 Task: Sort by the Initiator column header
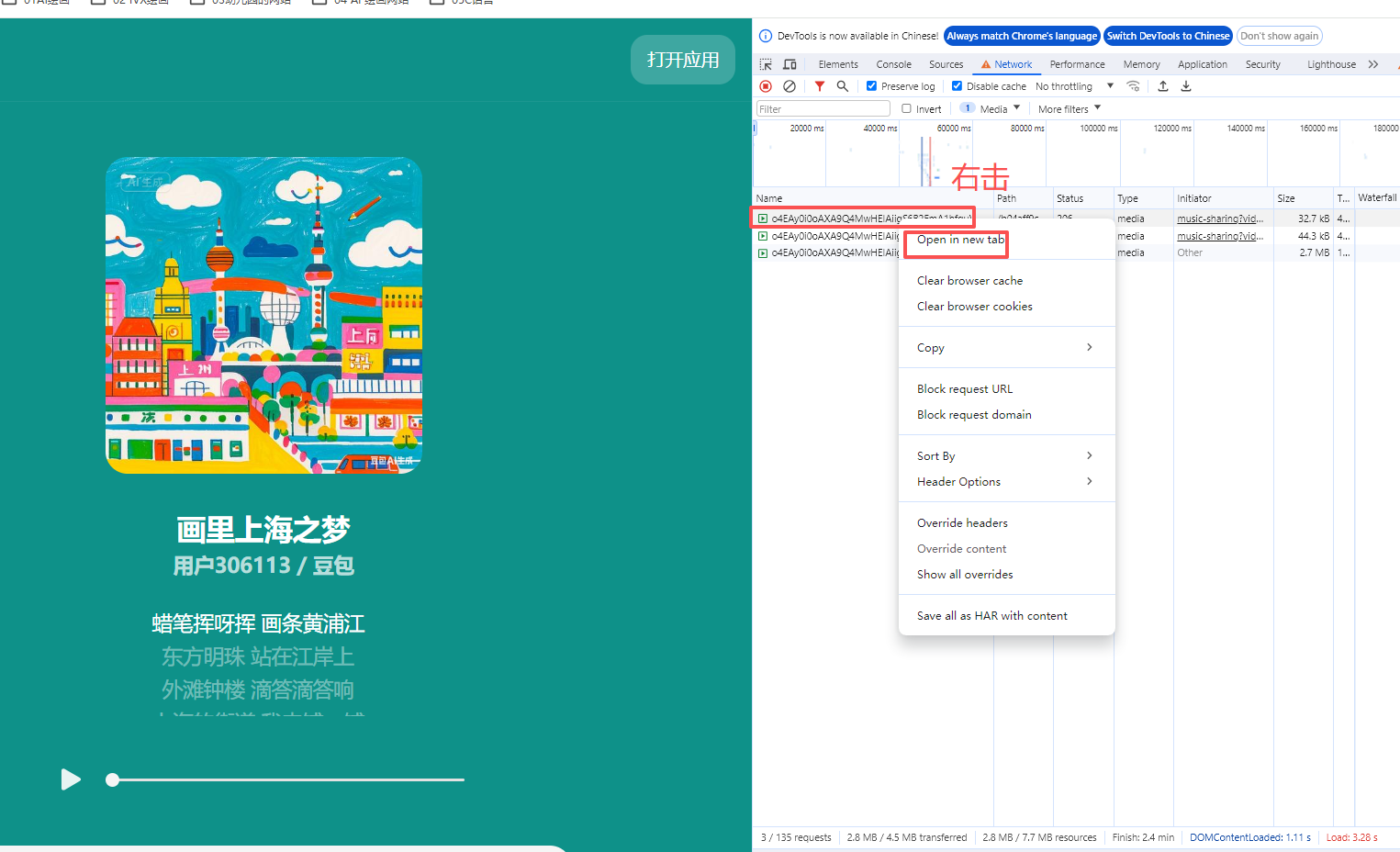click(x=1223, y=198)
